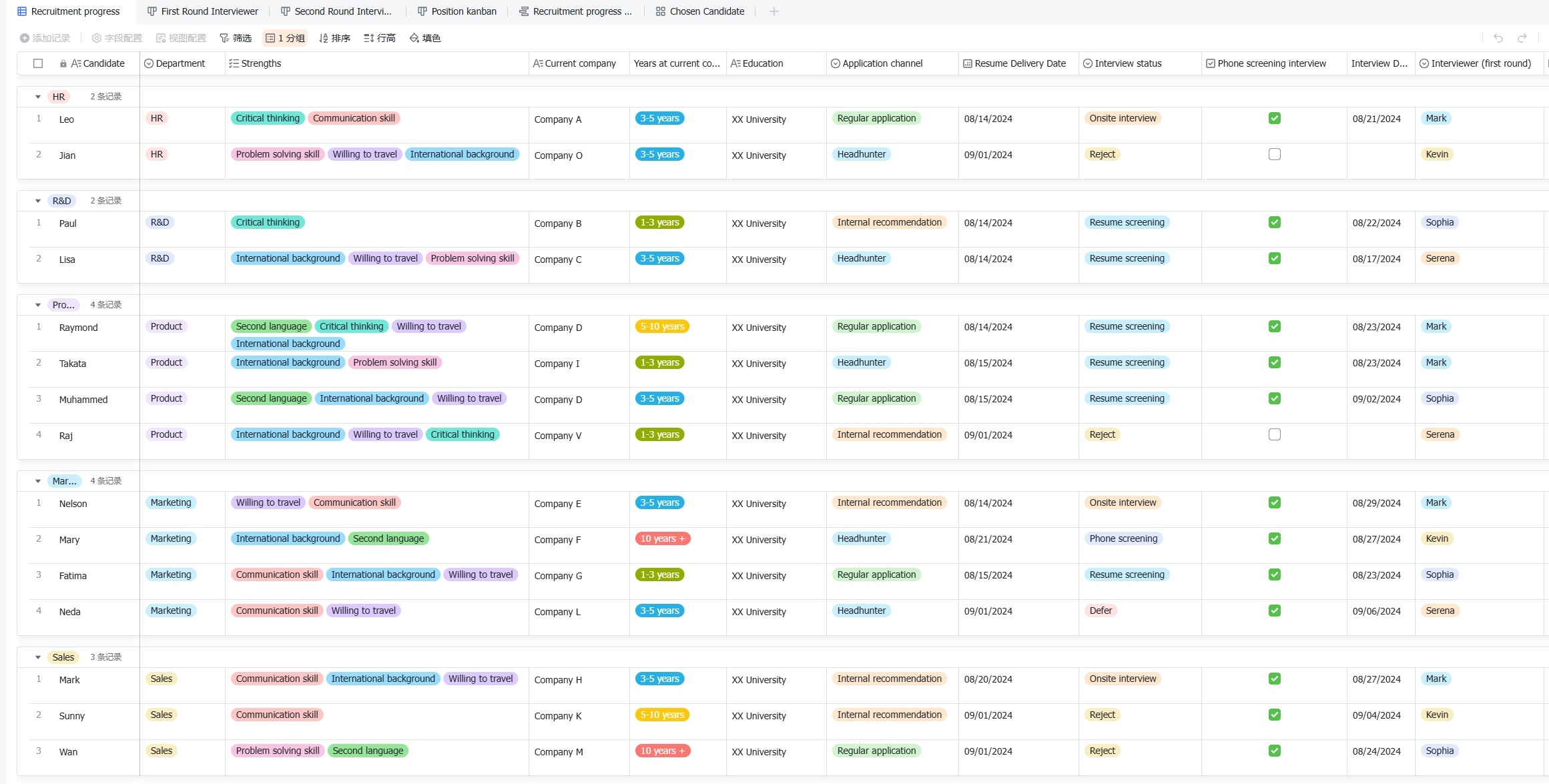1549x784 pixels.
Task: Collapse the Sales group arrow
Action: coord(38,657)
